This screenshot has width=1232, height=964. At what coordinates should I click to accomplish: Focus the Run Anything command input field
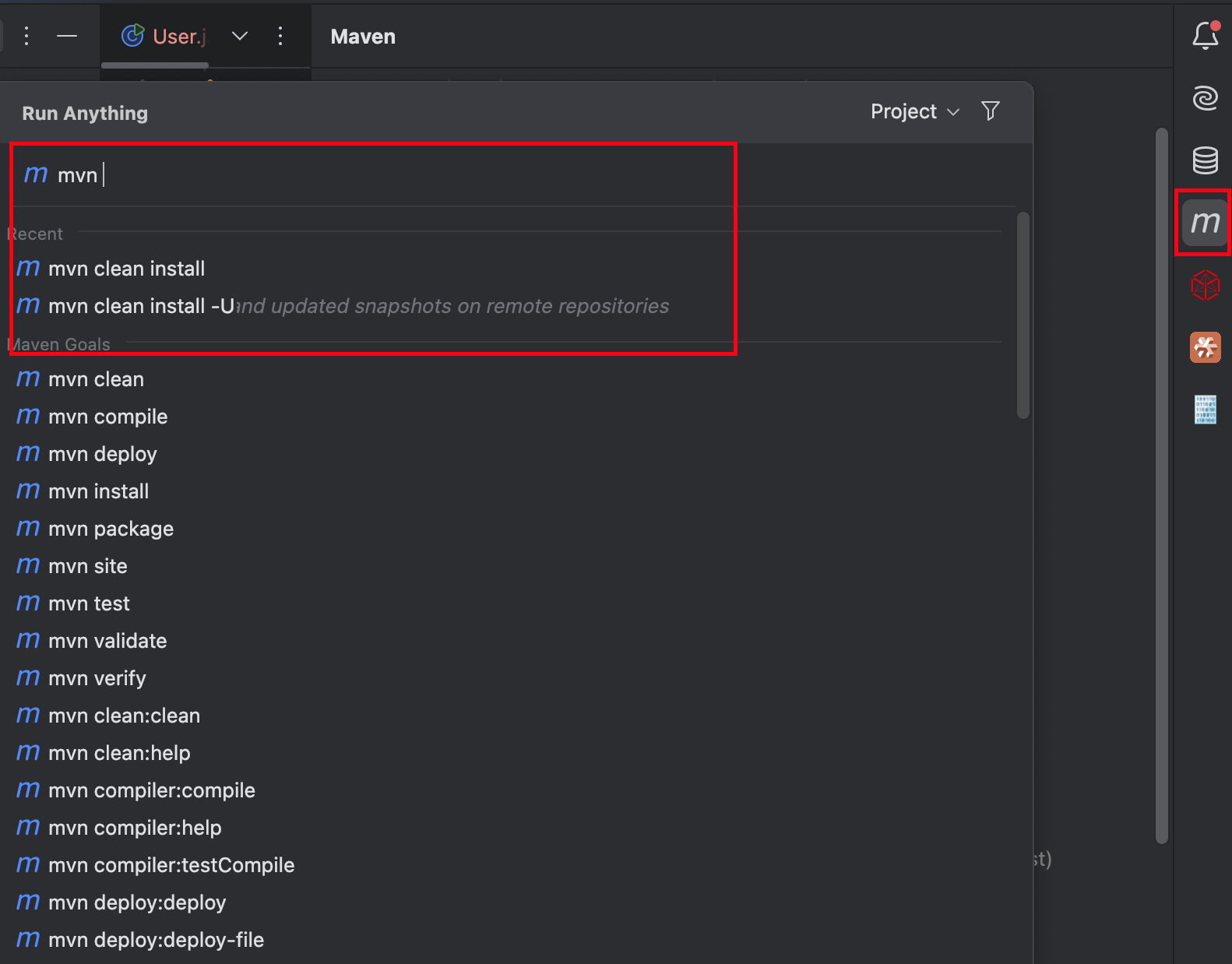(x=514, y=175)
